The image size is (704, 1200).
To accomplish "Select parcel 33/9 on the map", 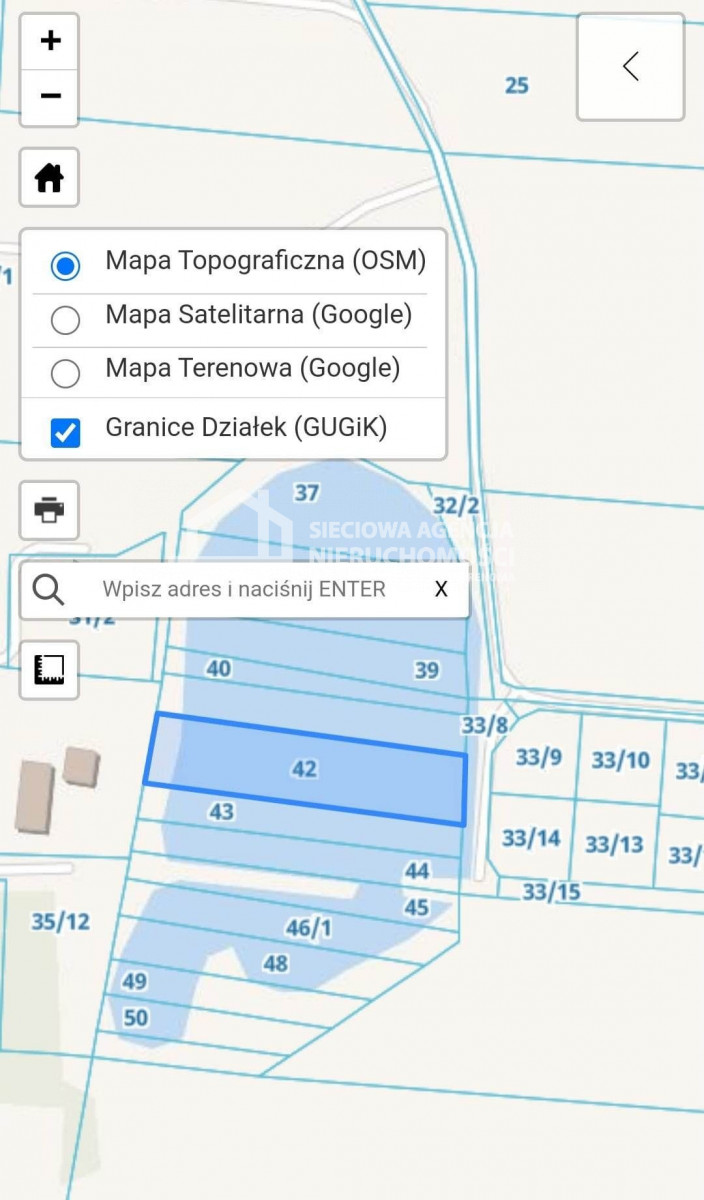I will tap(538, 757).
